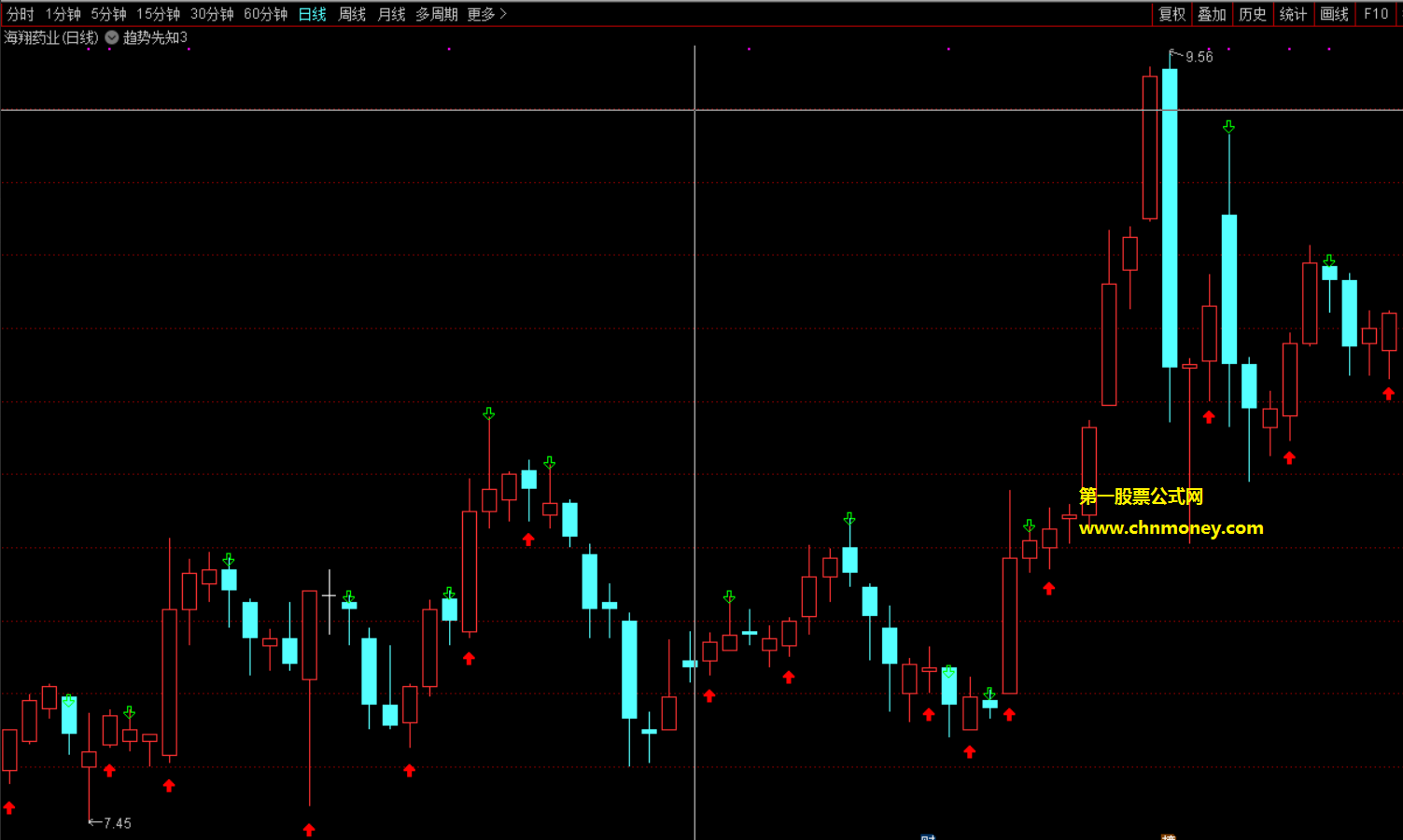This screenshot has width=1403, height=840.
Task: Open the 统计 statistics button
Action: [x=1293, y=14]
